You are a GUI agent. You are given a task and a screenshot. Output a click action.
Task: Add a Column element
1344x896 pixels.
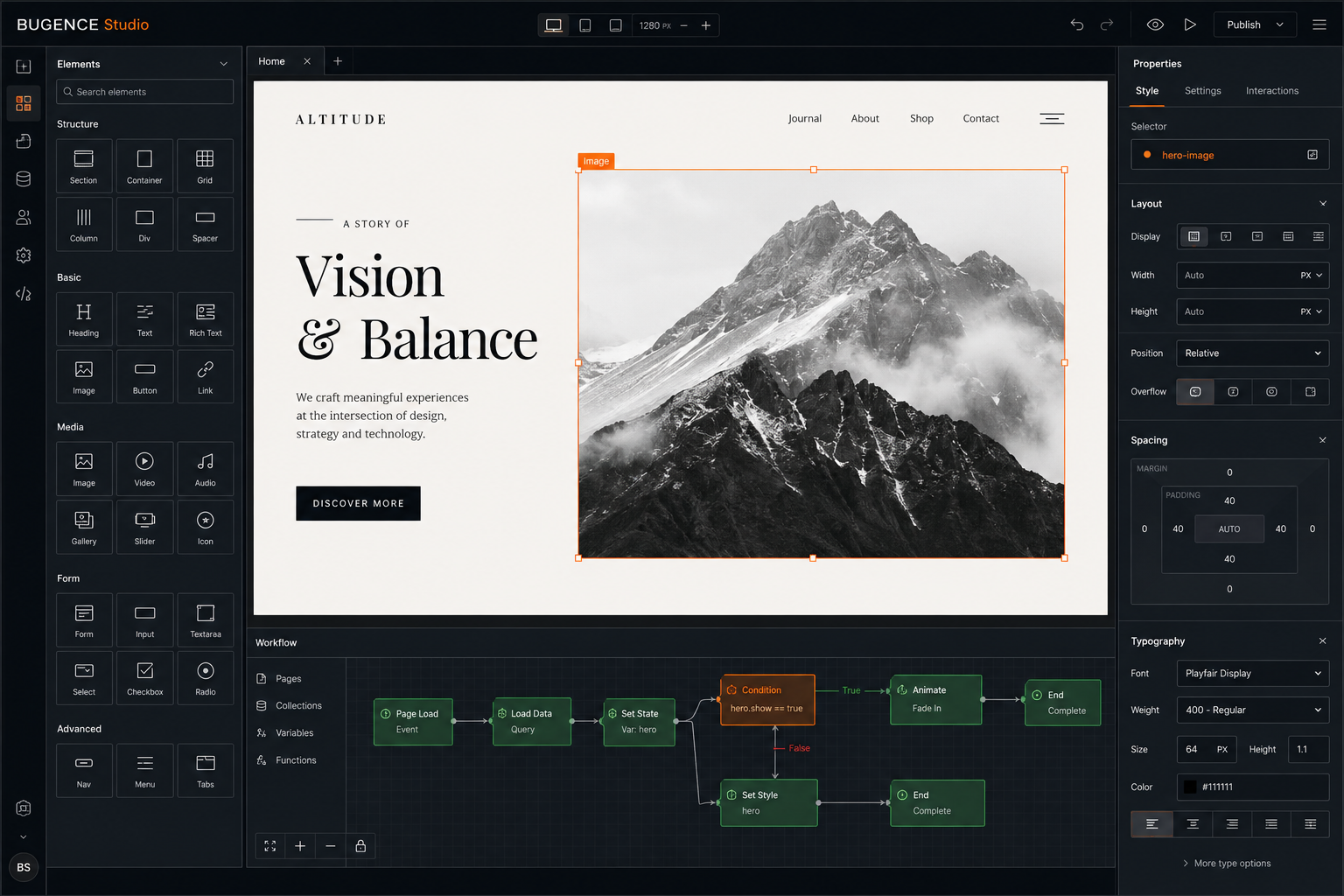(84, 224)
